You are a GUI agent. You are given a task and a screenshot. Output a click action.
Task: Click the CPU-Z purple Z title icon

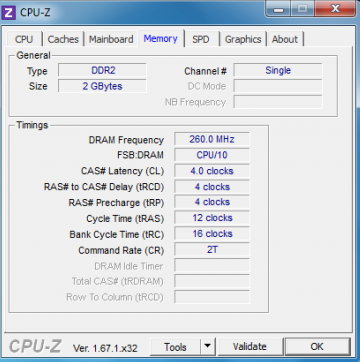(x=9, y=13)
